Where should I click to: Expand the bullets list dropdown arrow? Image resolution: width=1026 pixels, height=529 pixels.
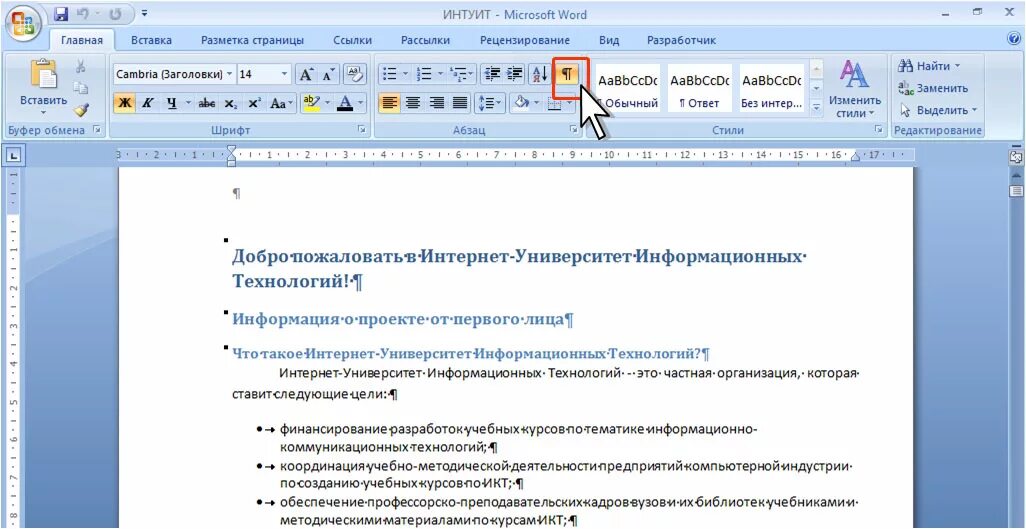click(406, 74)
